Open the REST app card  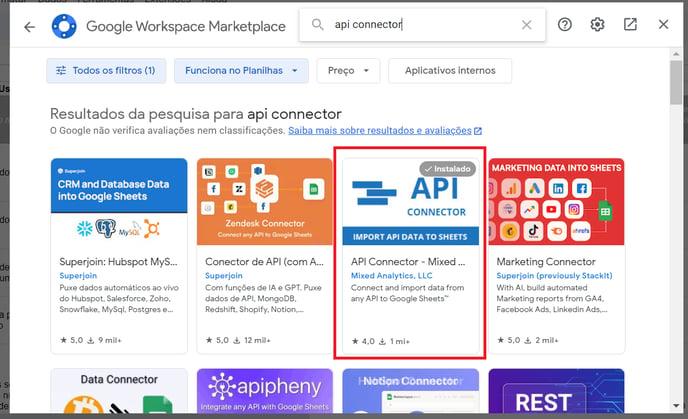pyautogui.click(x=556, y=391)
